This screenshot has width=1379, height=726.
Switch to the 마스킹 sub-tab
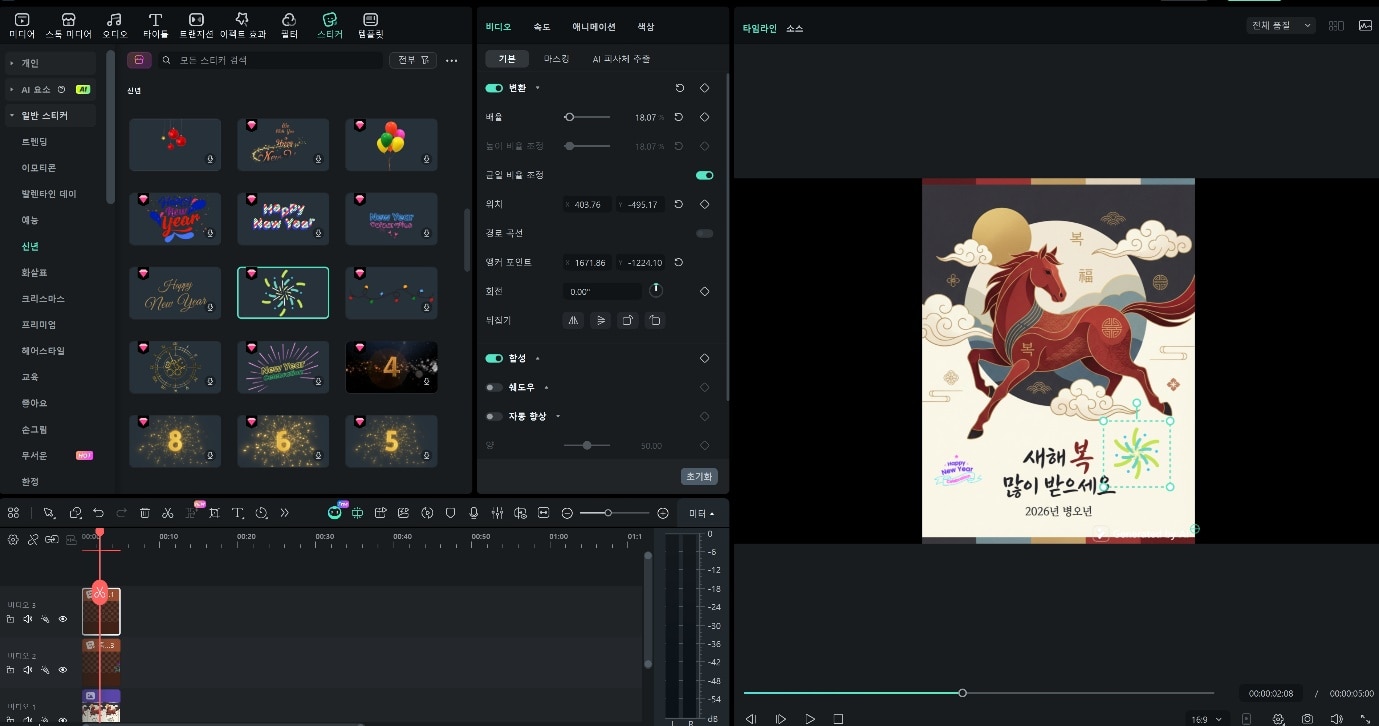click(556, 59)
